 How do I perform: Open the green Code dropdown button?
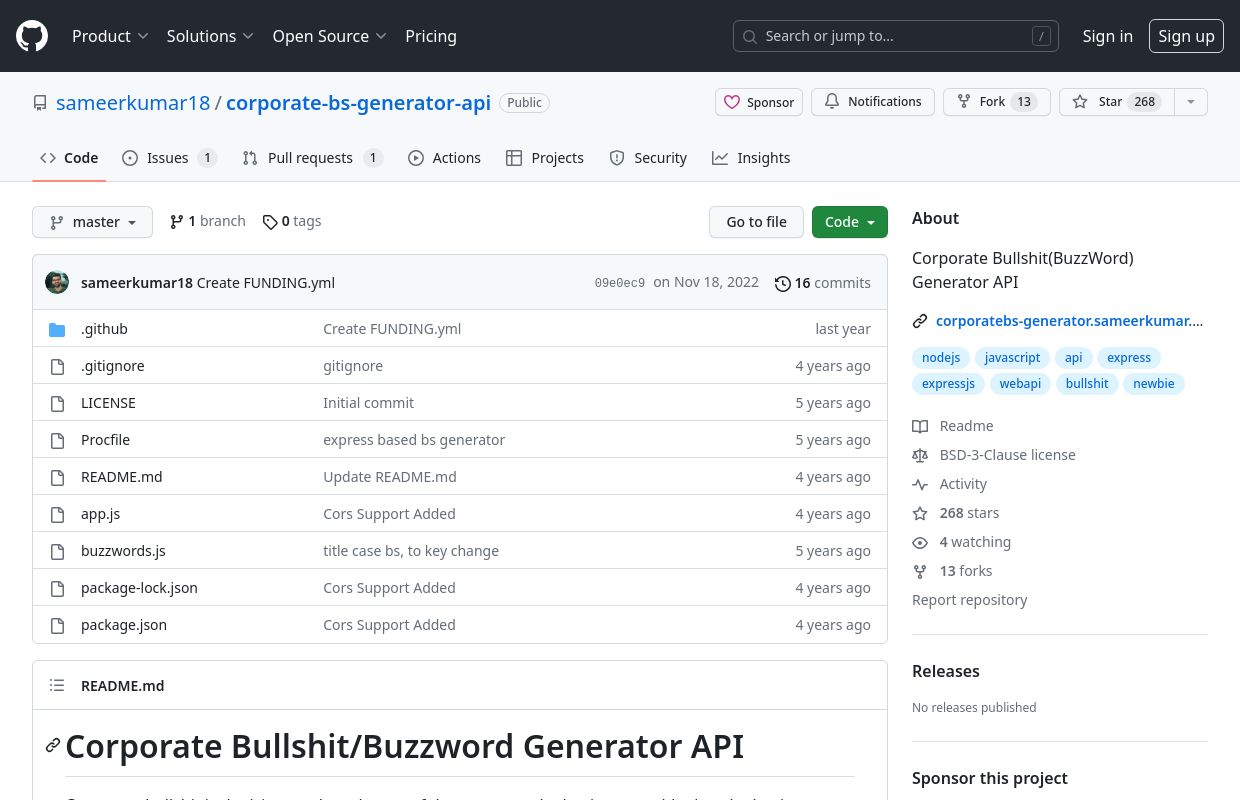pyautogui.click(x=850, y=222)
